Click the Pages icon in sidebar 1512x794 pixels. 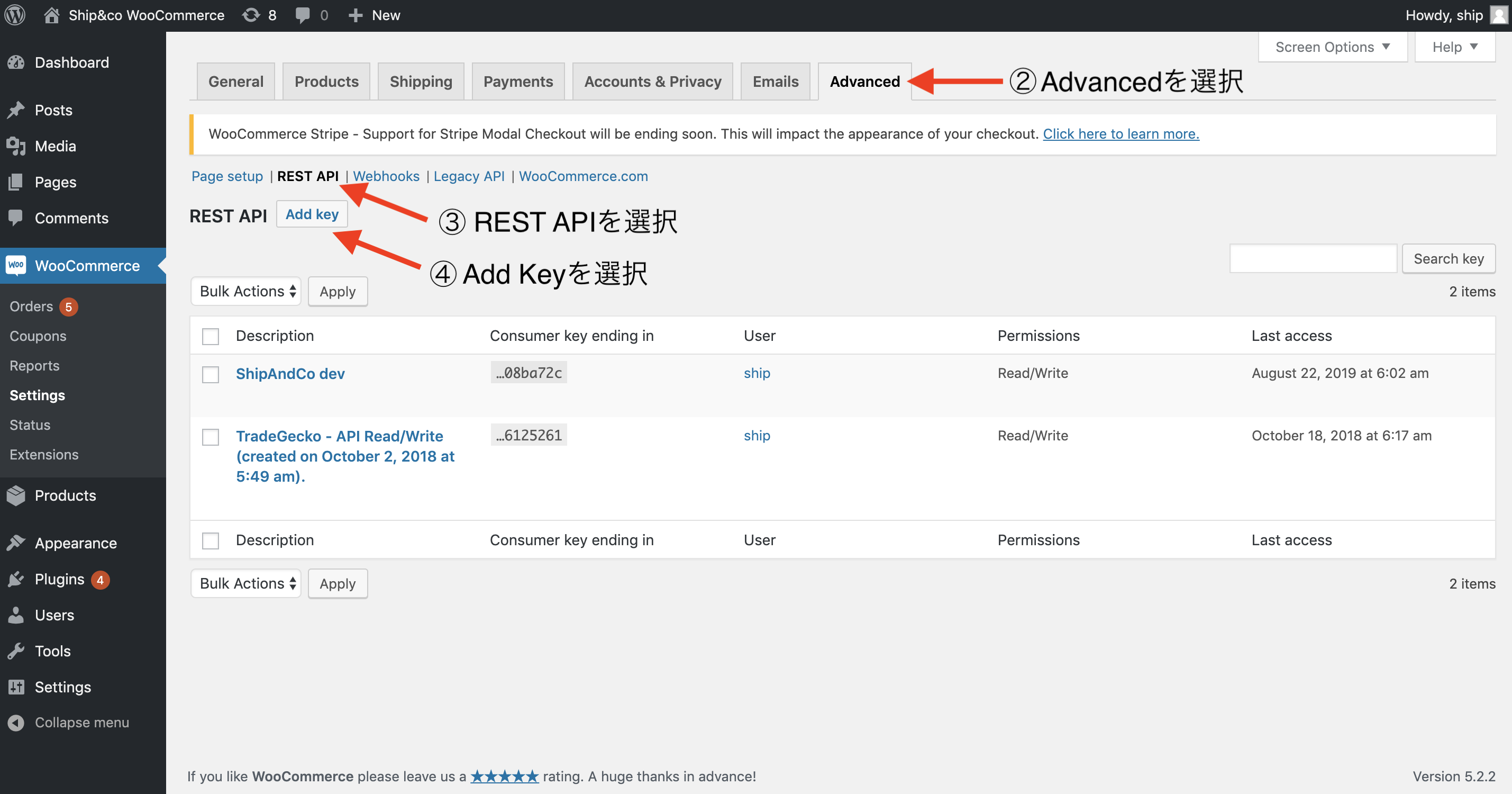[x=16, y=182]
